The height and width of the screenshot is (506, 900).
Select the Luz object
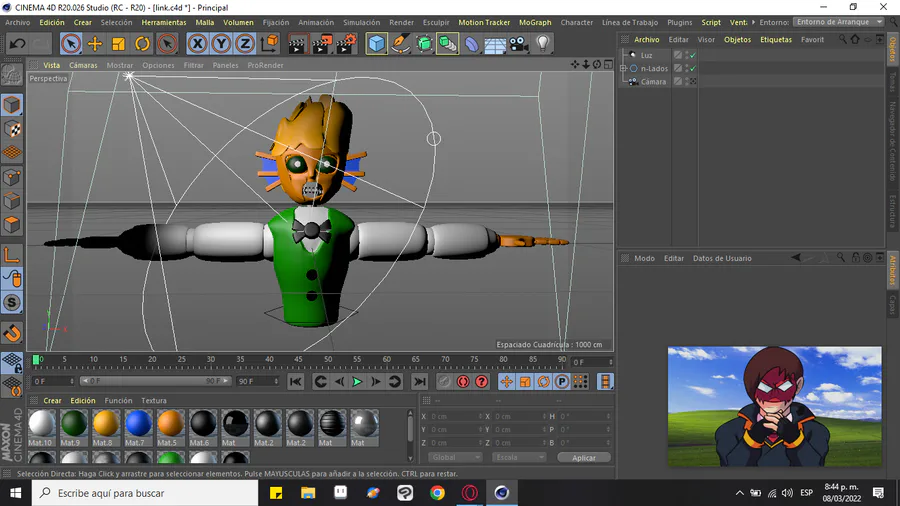[646, 55]
